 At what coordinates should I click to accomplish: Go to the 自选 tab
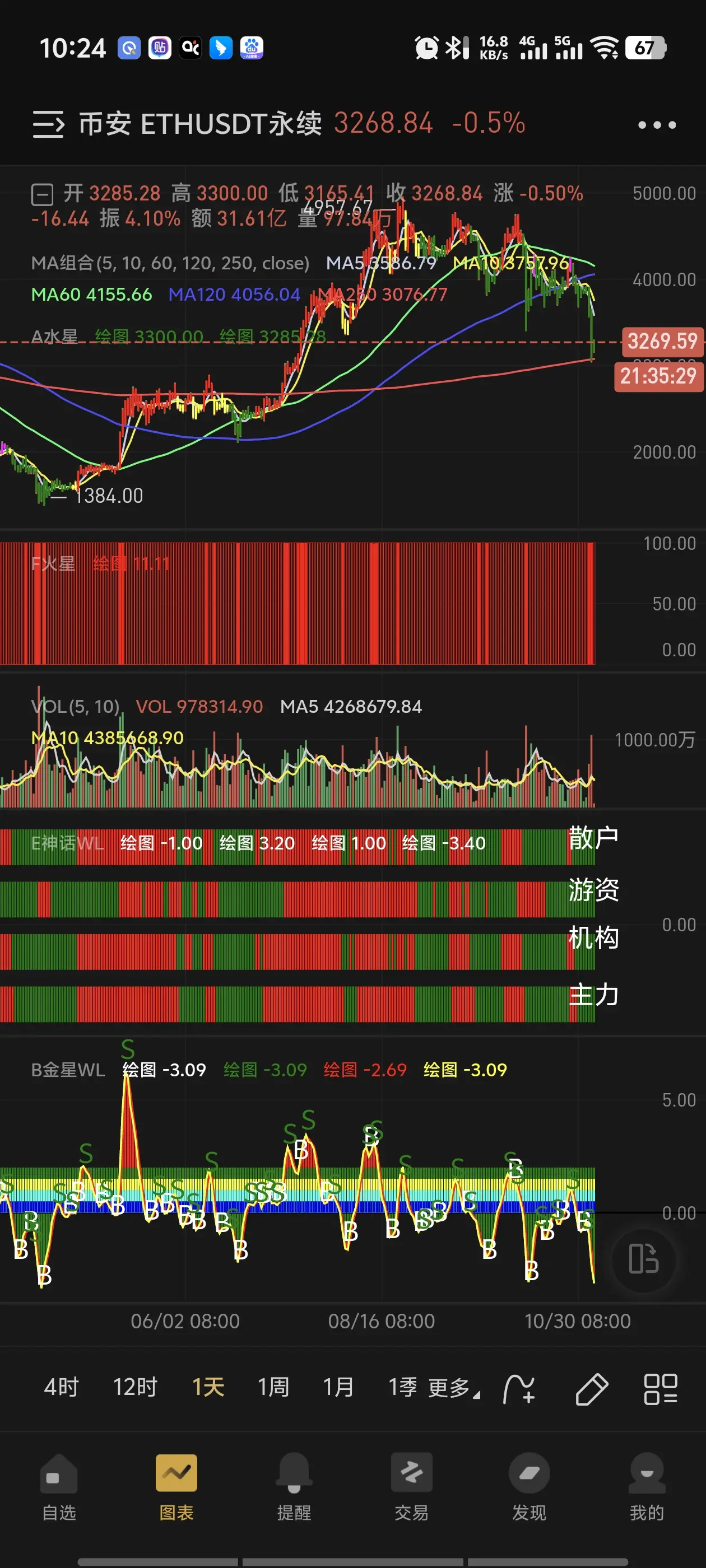(x=59, y=1487)
